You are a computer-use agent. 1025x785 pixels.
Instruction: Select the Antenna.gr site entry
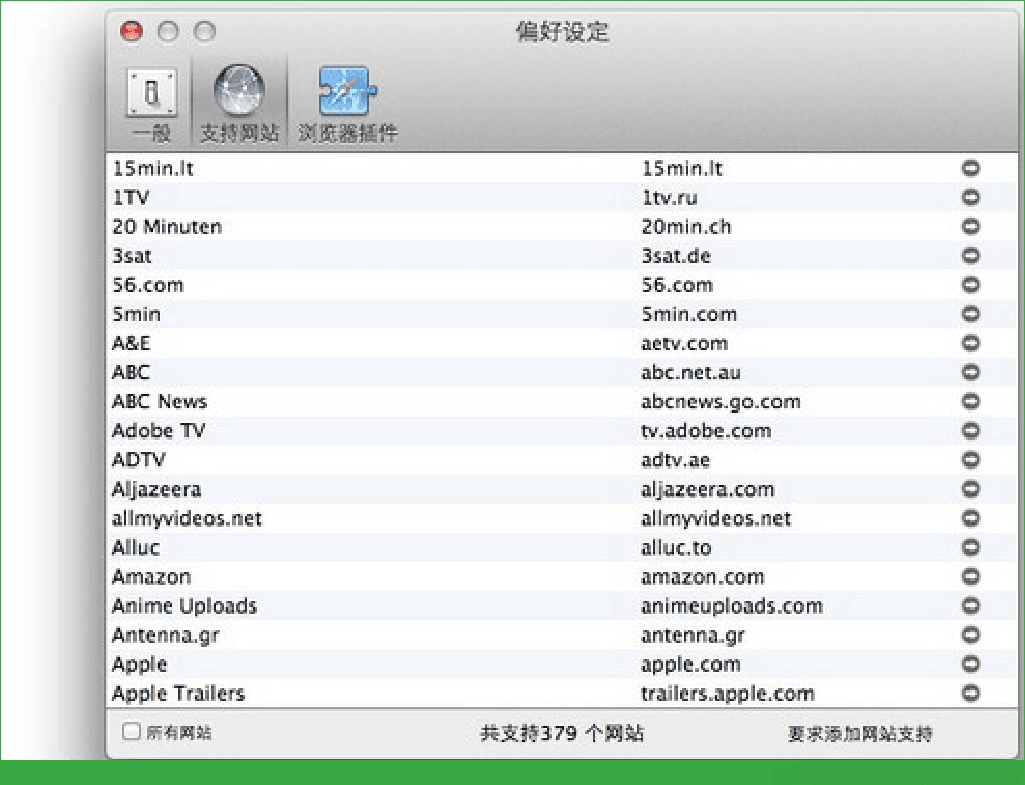coord(400,634)
